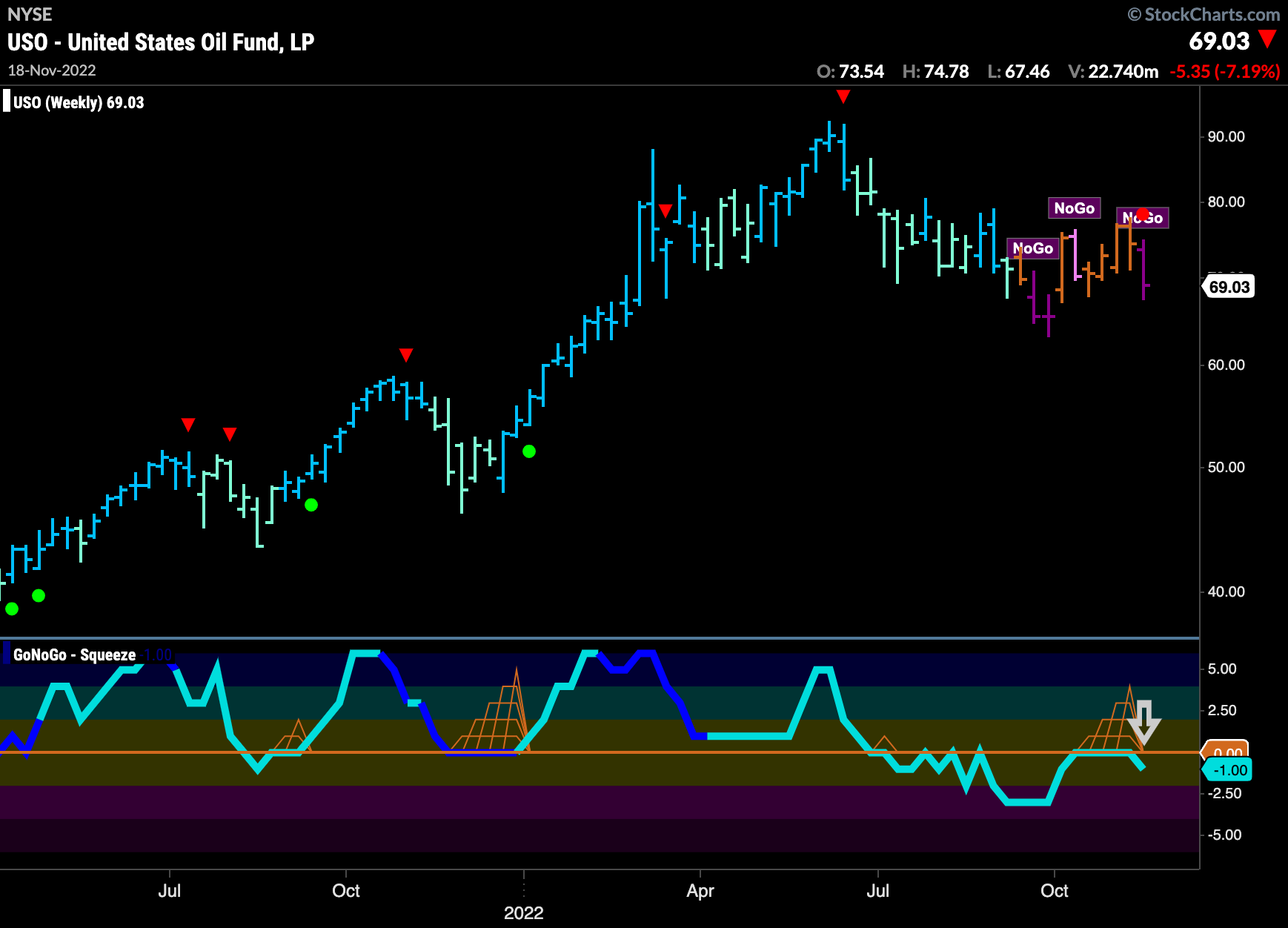The image size is (1288, 928).
Task: Click the 5.00 oscillator axis label
Action: click(x=1222, y=669)
